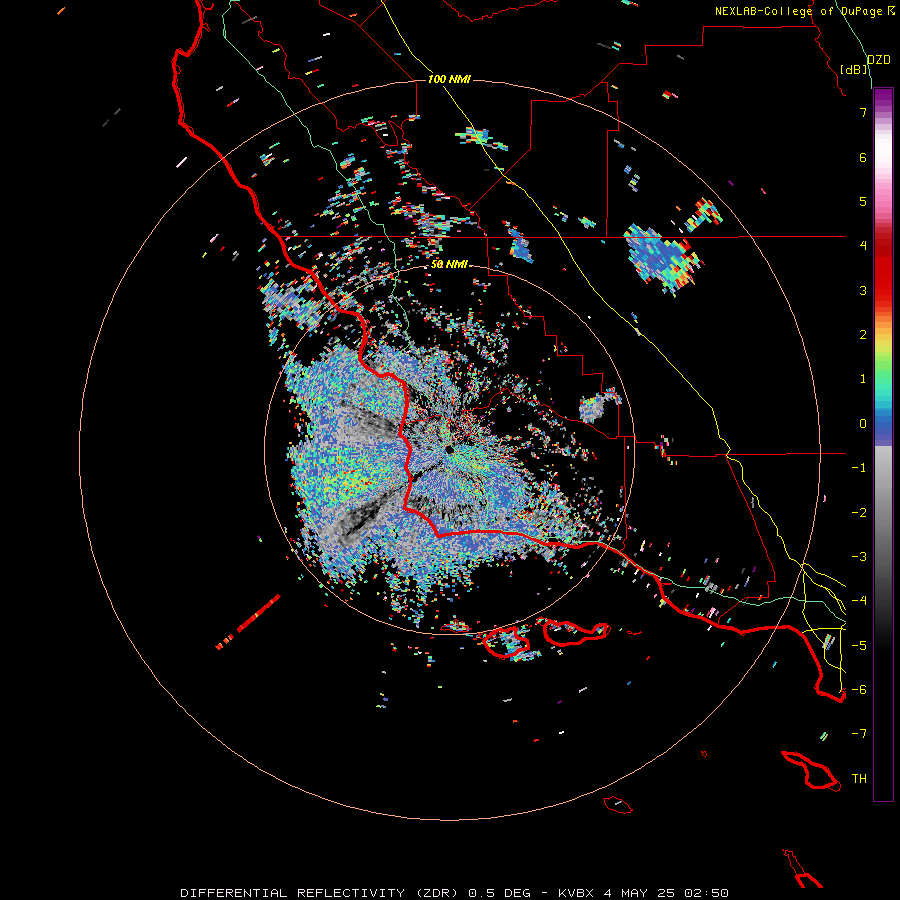Click the 6 value on the color scale
900x900 pixels.
(x=863, y=157)
